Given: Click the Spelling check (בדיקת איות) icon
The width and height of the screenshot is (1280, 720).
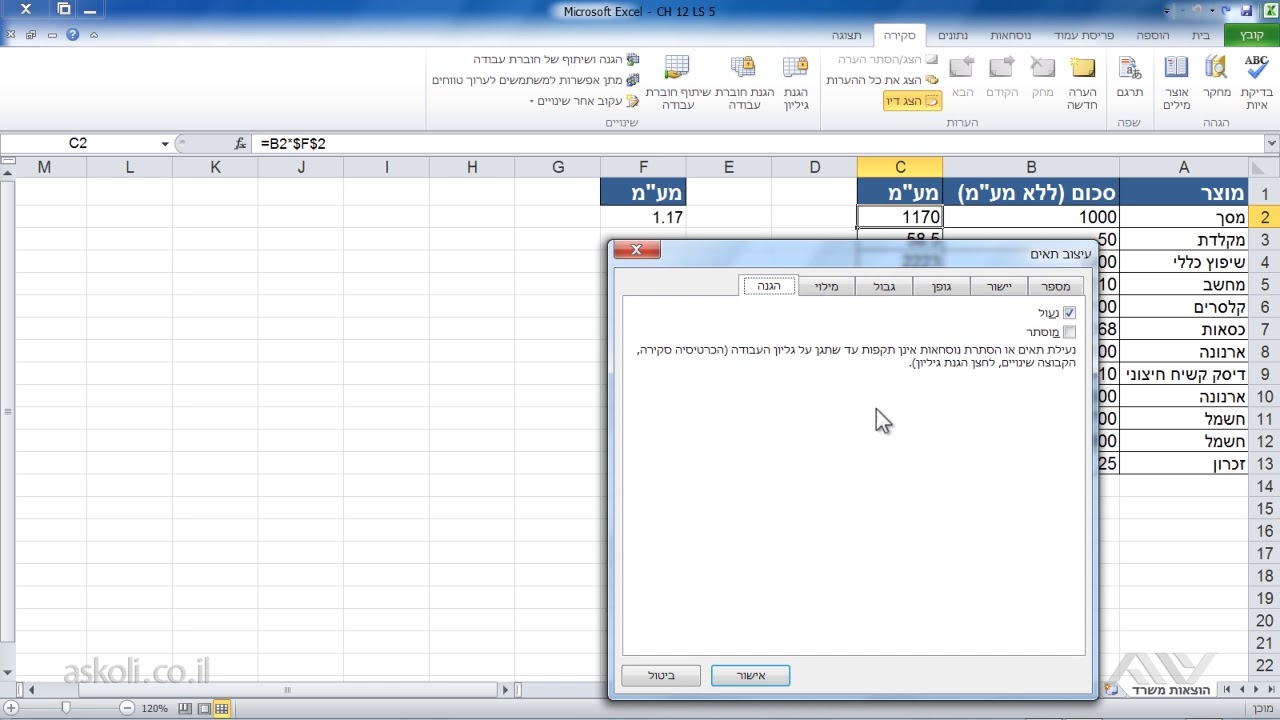Looking at the screenshot, I should coord(1256,82).
